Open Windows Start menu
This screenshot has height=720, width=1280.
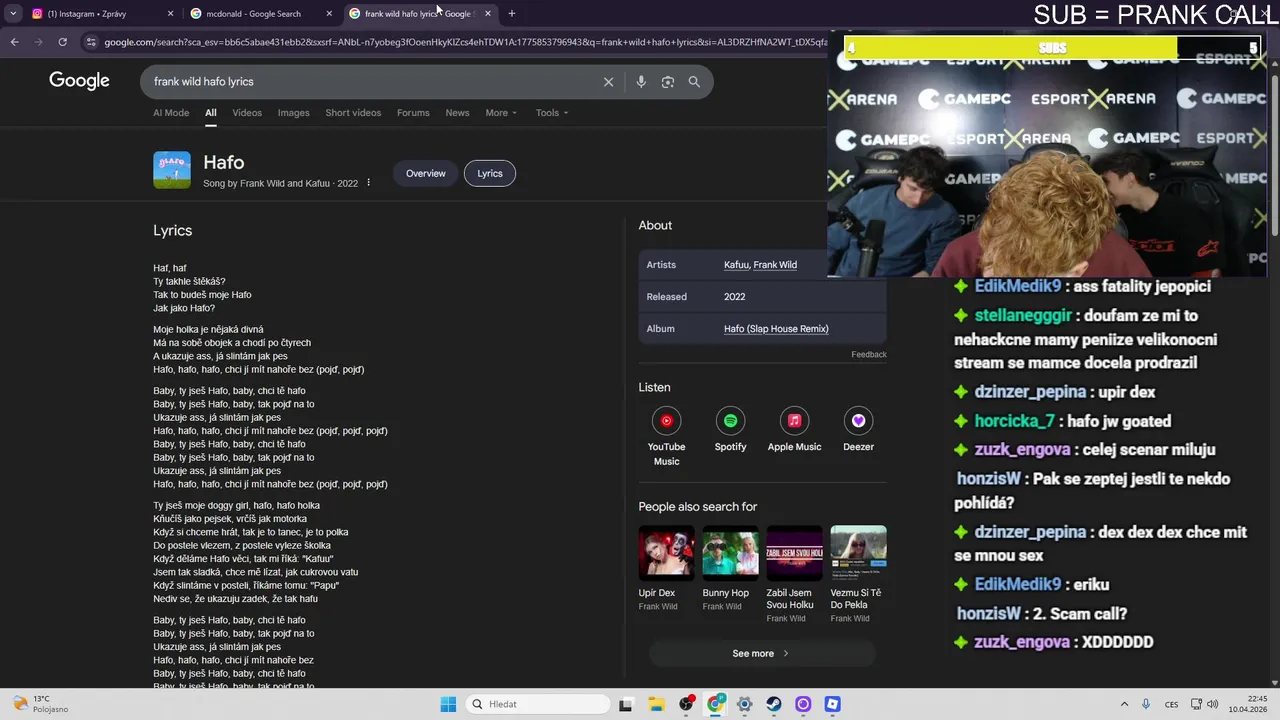[x=448, y=704]
